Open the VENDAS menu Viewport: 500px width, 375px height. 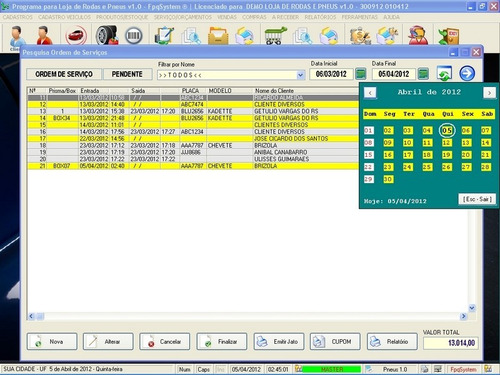(x=227, y=17)
